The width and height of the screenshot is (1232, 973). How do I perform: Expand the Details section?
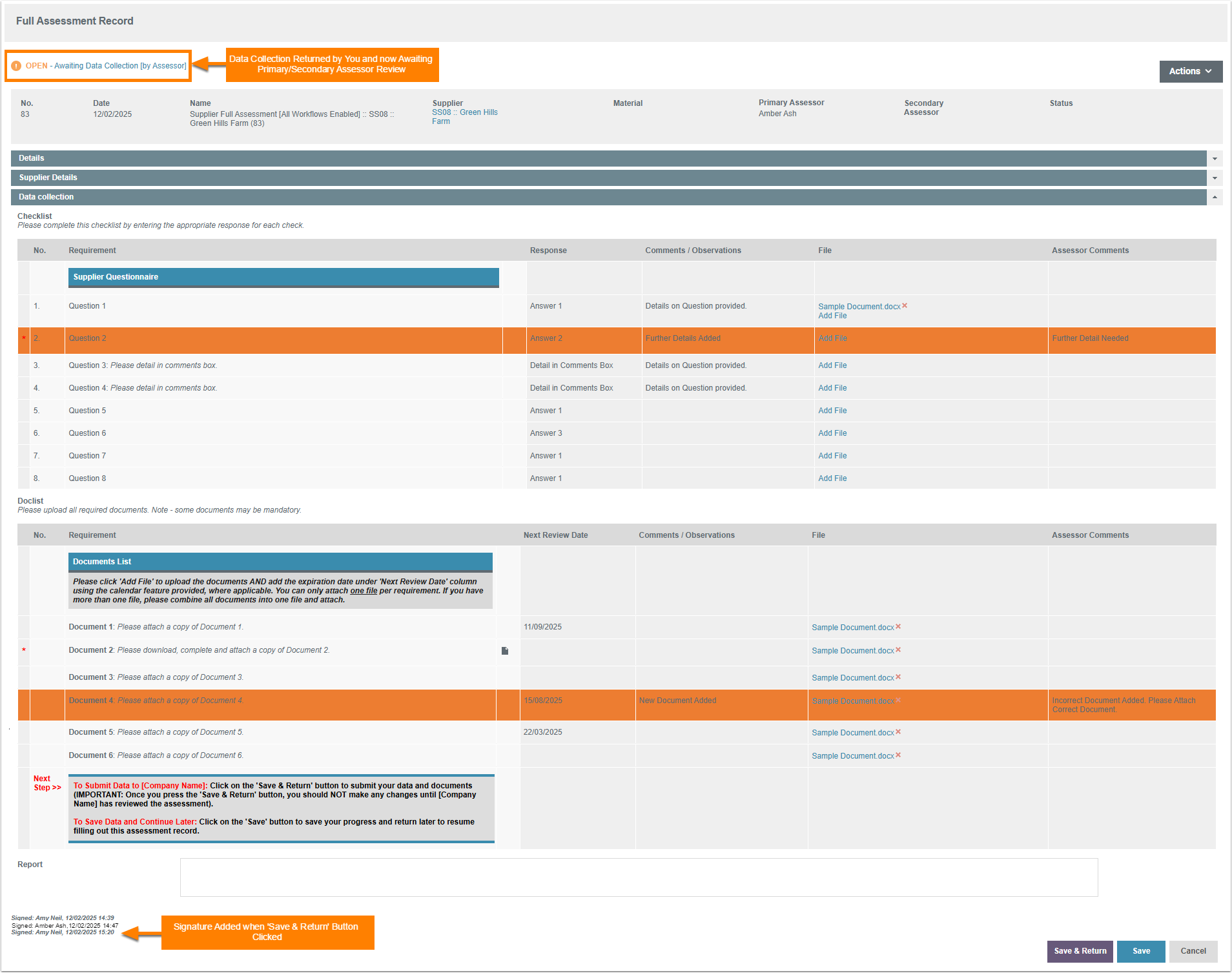(1215, 158)
